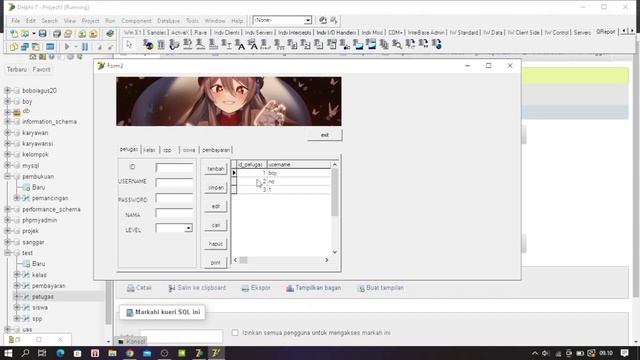Open the Project menu in Delphi
The image size is (640, 360).
[x=90, y=21]
